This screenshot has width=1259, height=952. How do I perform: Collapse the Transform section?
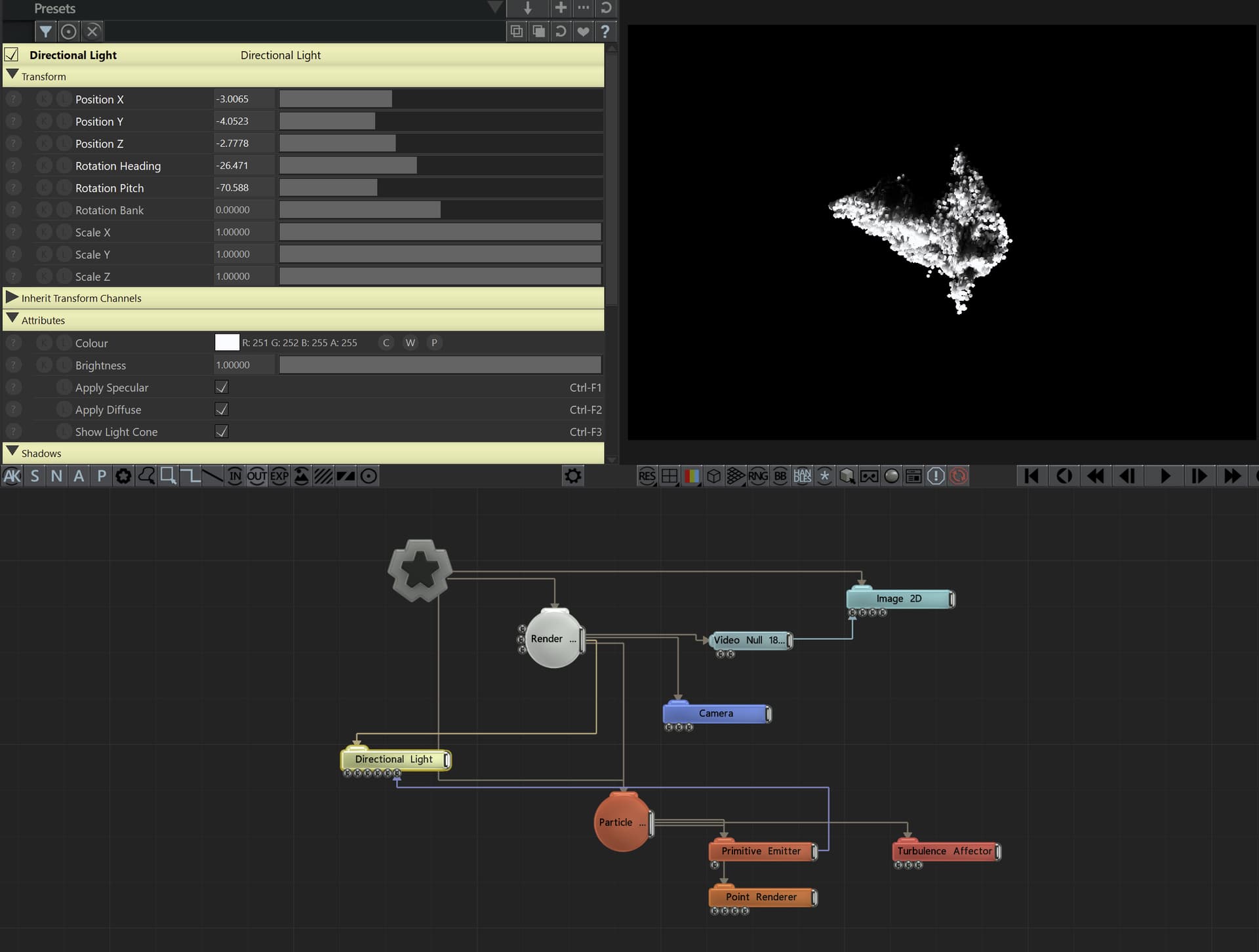(x=12, y=75)
